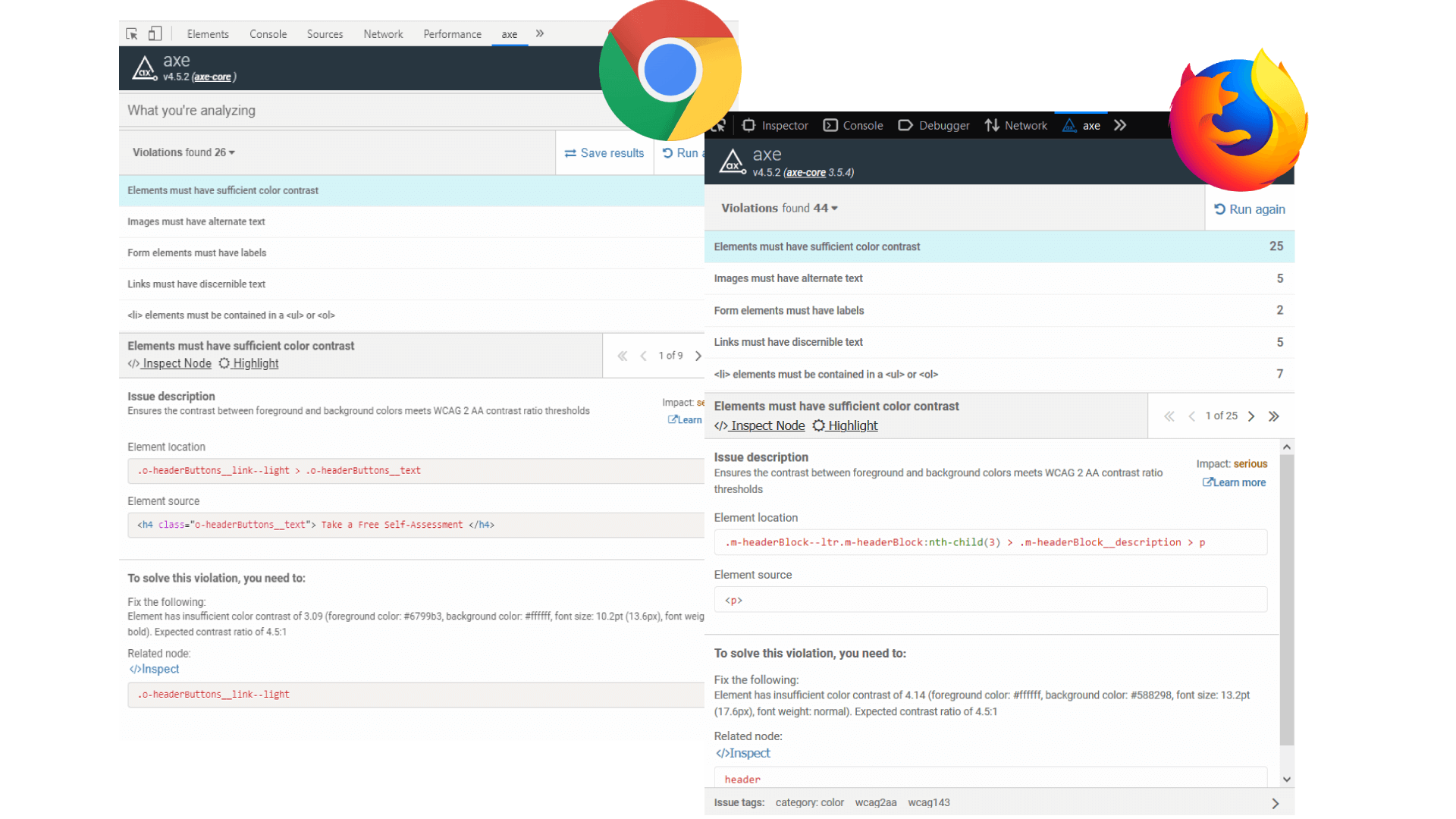Click the Element source field in Chrome panel
The image size is (1456, 819).
click(416, 525)
